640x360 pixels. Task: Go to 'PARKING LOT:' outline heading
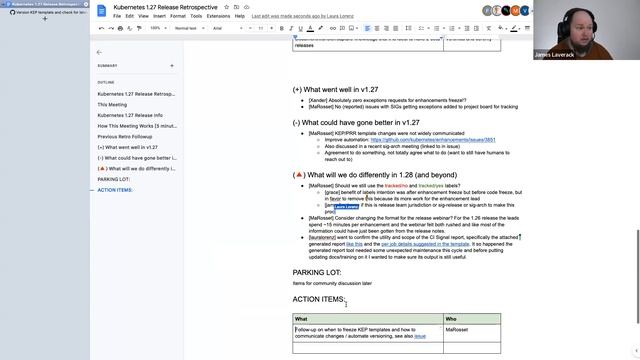(x=113, y=179)
